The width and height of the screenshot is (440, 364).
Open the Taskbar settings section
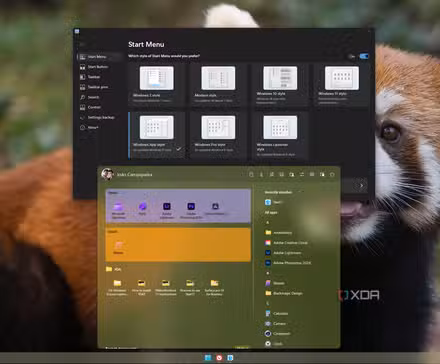(x=94, y=77)
